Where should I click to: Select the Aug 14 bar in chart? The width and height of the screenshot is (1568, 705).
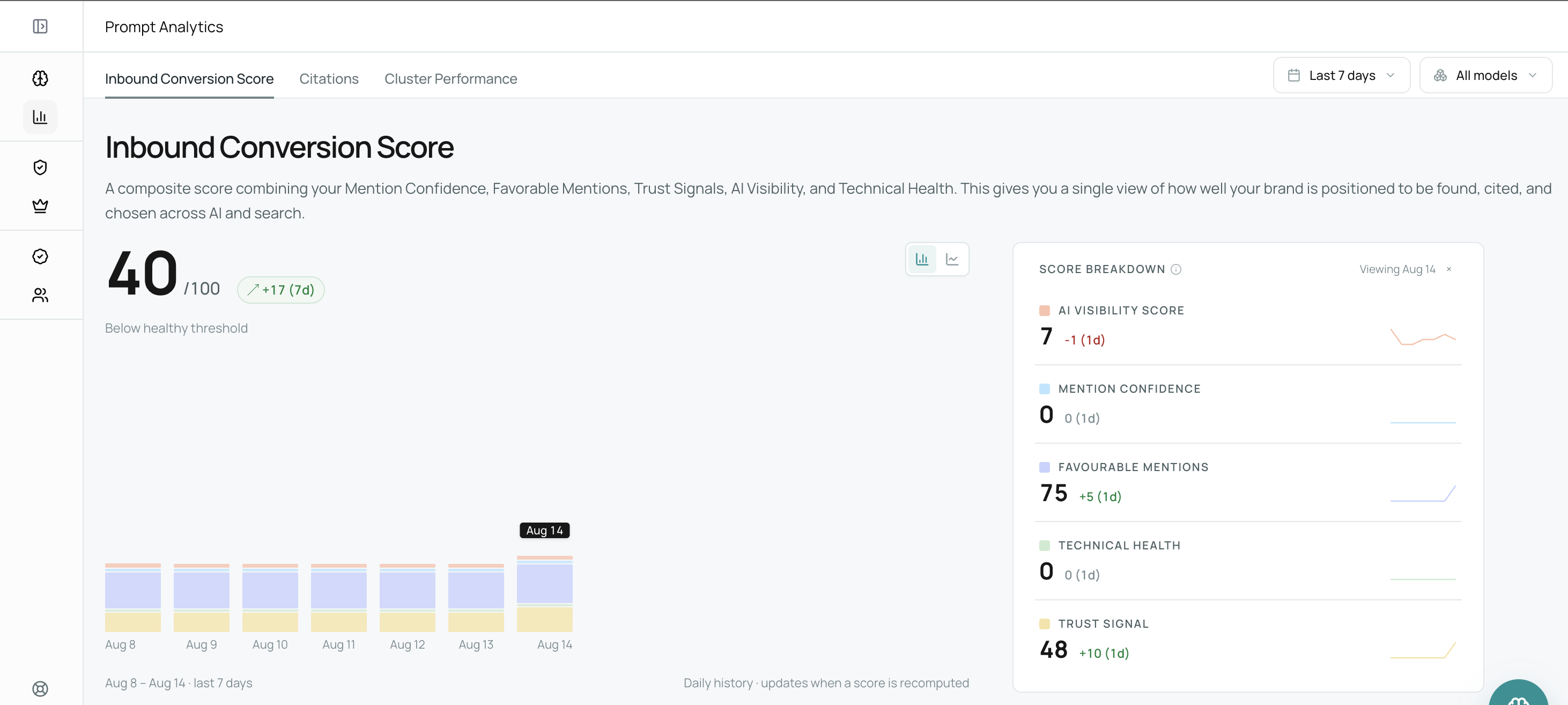pyautogui.click(x=545, y=593)
